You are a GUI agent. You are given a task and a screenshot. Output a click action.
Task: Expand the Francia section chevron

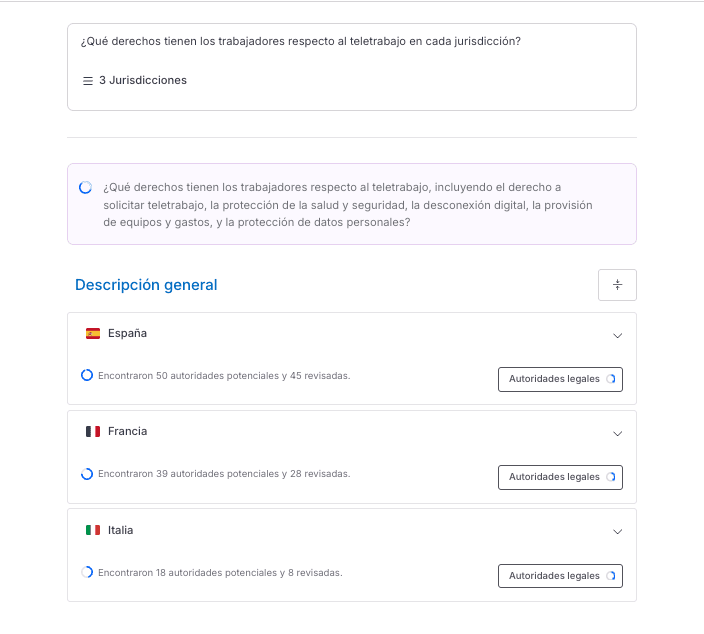pyautogui.click(x=617, y=433)
